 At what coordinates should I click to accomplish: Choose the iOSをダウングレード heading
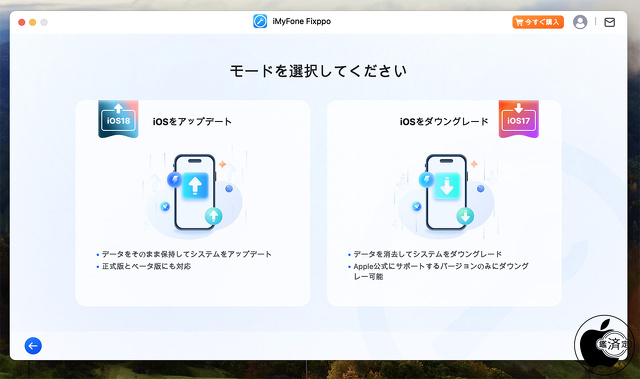click(x=444, y=122)
